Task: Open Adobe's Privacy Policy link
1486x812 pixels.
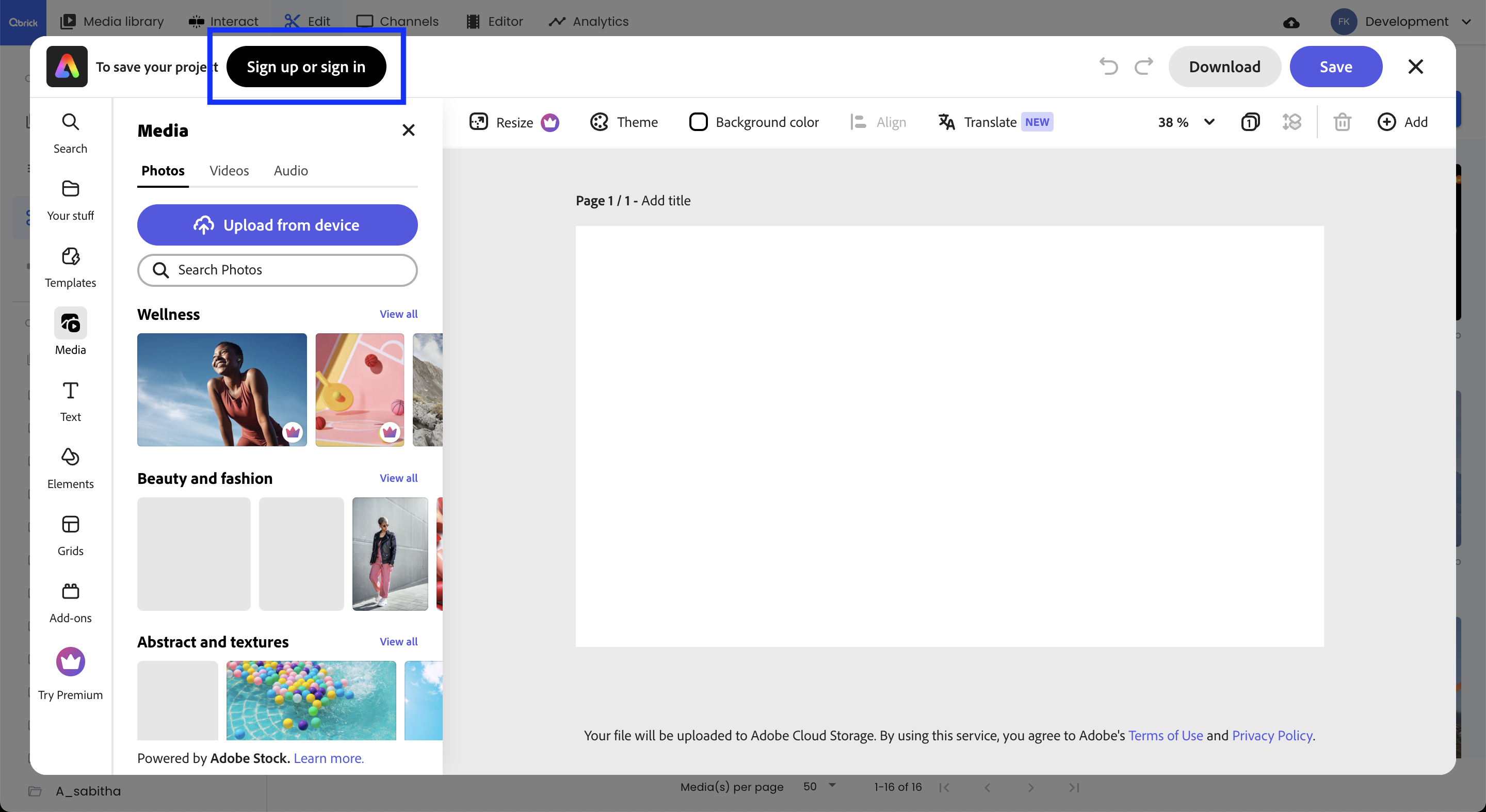Action: pos(1272,735)
